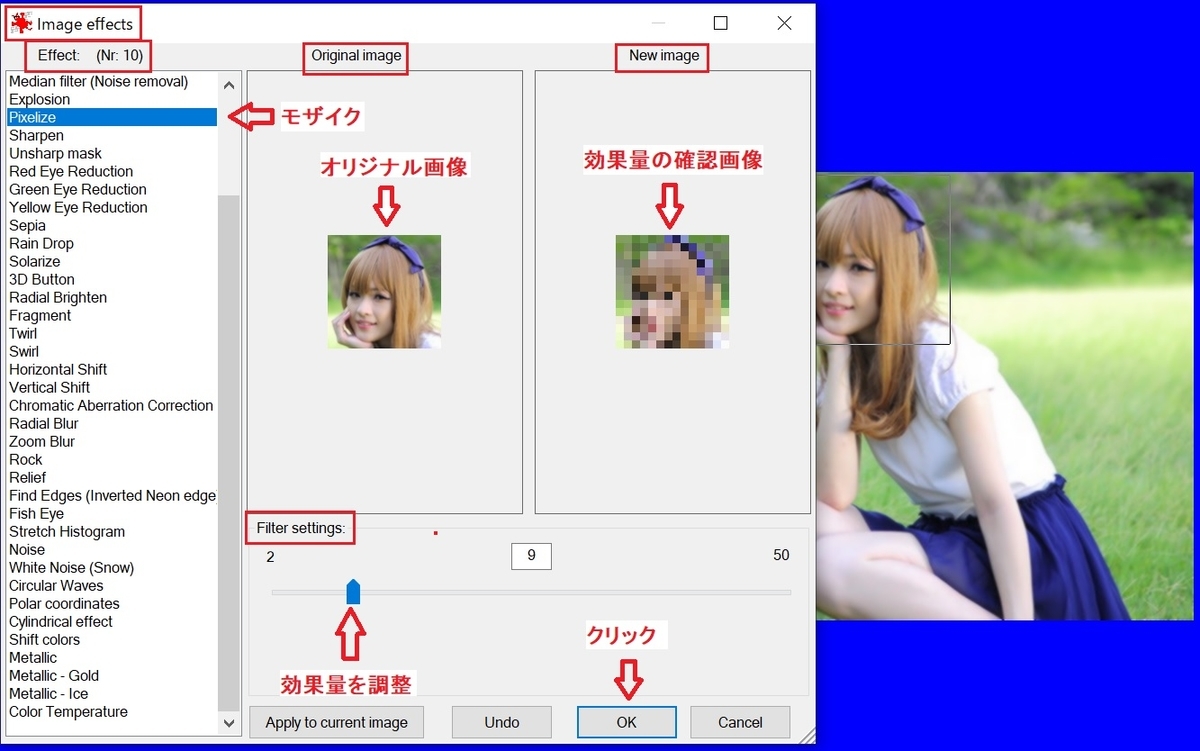Adjust the Filter settings strength slider
Image resolution: width=1200 pixels, height=751 pixels.
click(x=353, y=591)
